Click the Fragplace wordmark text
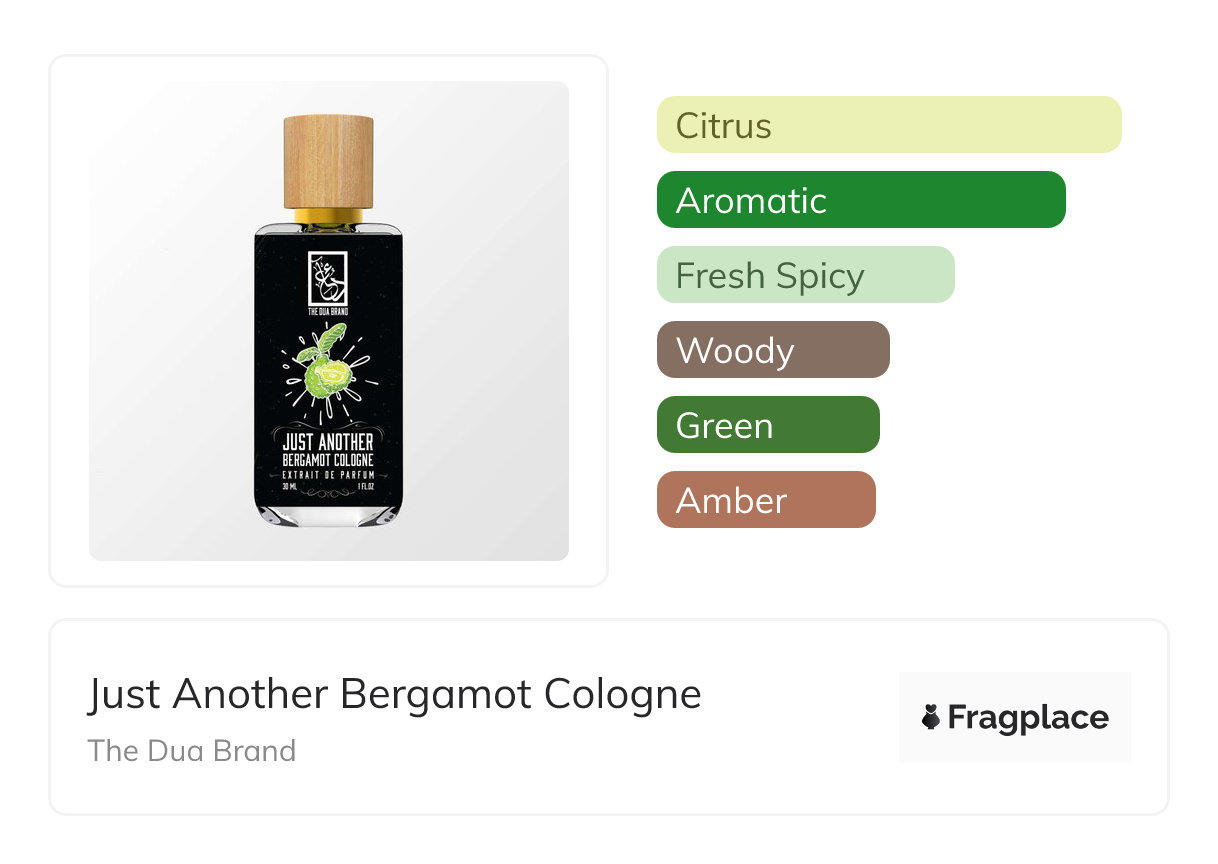1218x864 pixels. 1028,718
